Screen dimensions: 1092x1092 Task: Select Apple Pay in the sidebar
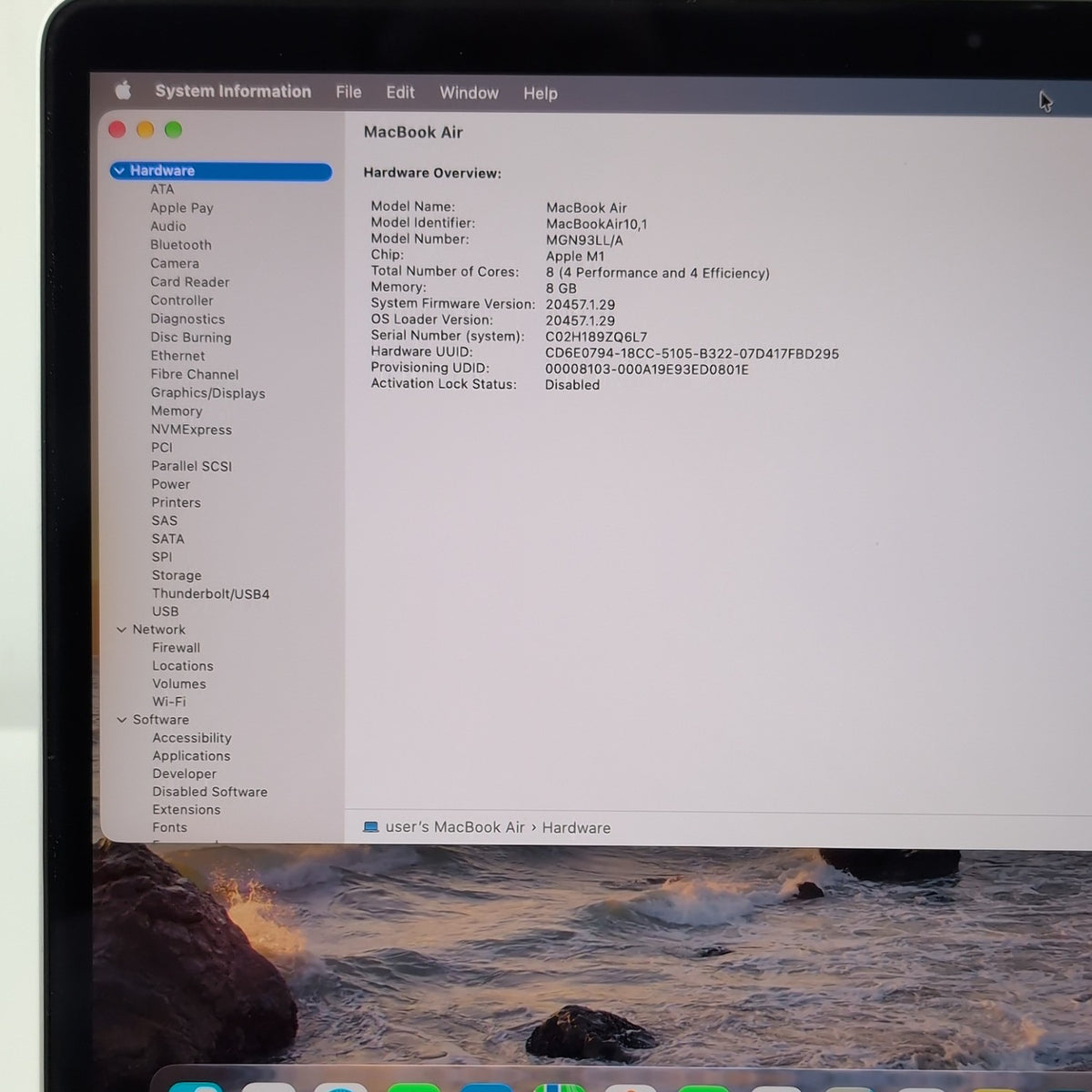tap(182, 207)
